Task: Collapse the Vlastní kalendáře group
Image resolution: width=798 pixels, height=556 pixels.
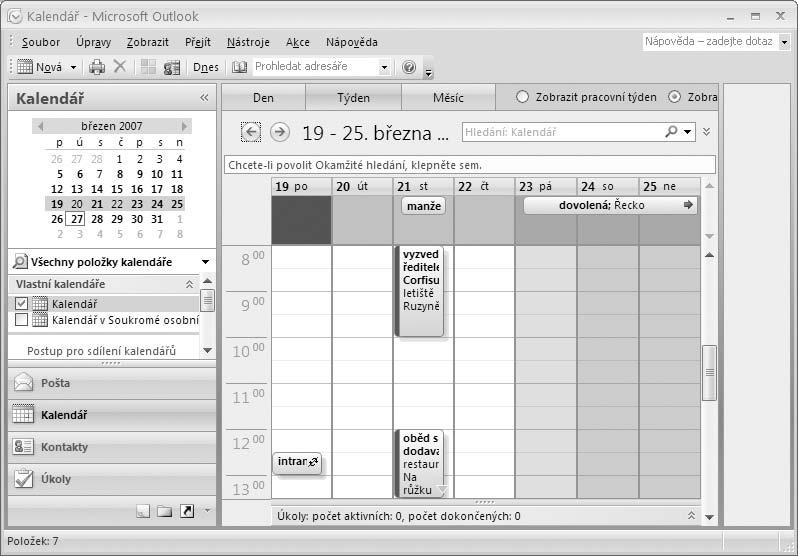Action: tap(189, 284)
